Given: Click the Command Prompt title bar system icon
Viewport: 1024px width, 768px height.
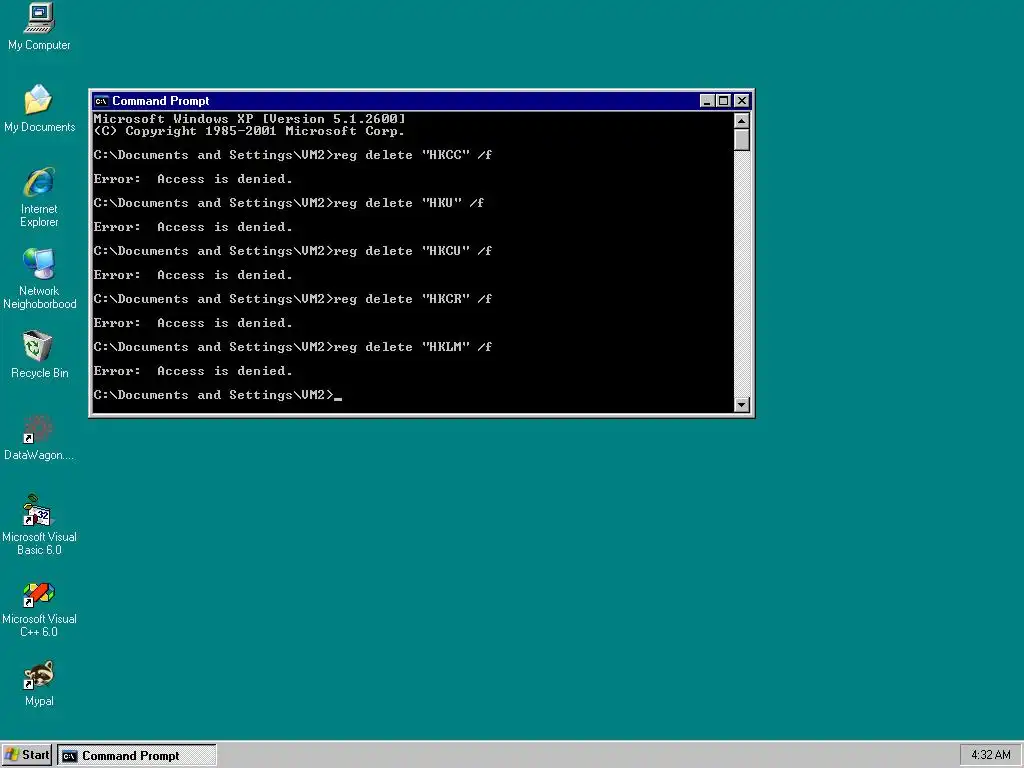Looking at the screenshot, I should pyautogui.click(x=101, y=101).
